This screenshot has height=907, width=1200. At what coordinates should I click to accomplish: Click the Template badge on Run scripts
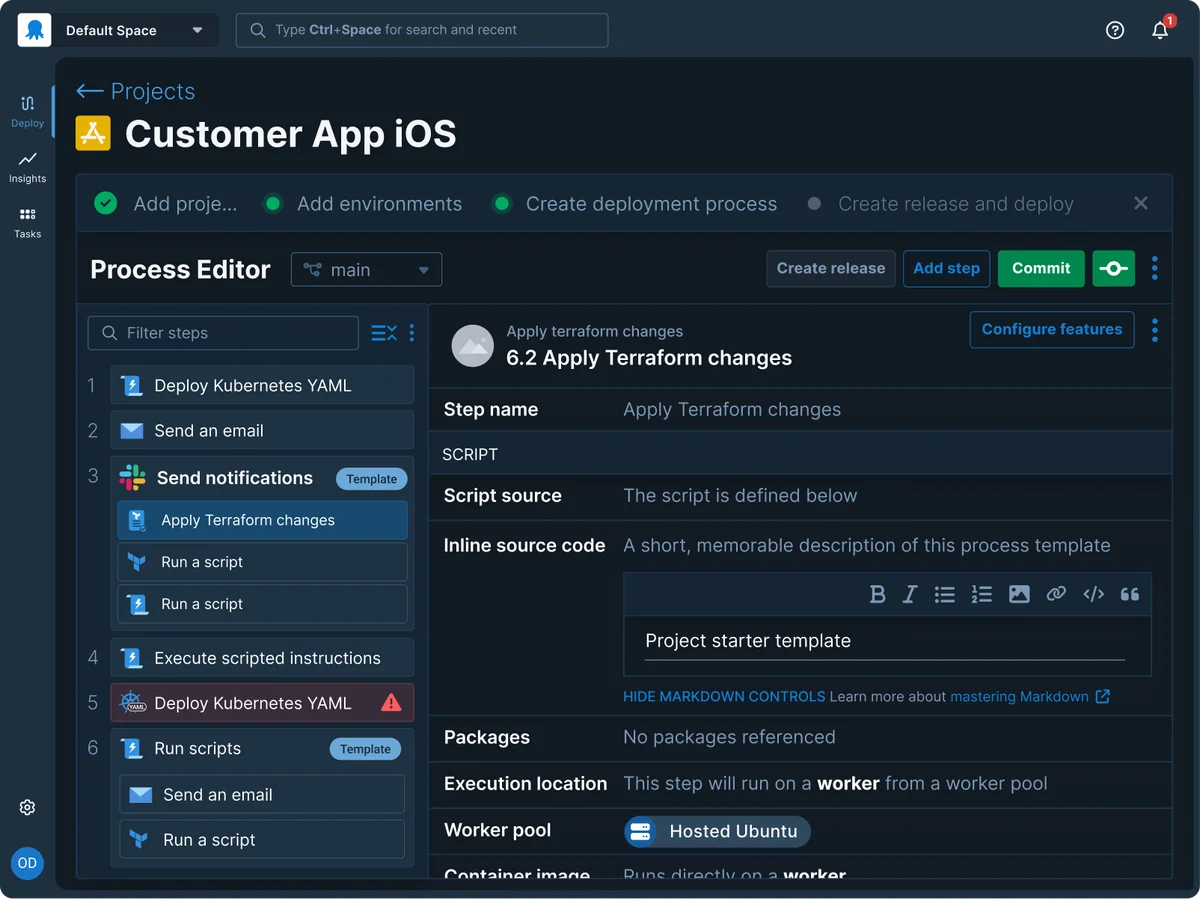pos(365,749)
